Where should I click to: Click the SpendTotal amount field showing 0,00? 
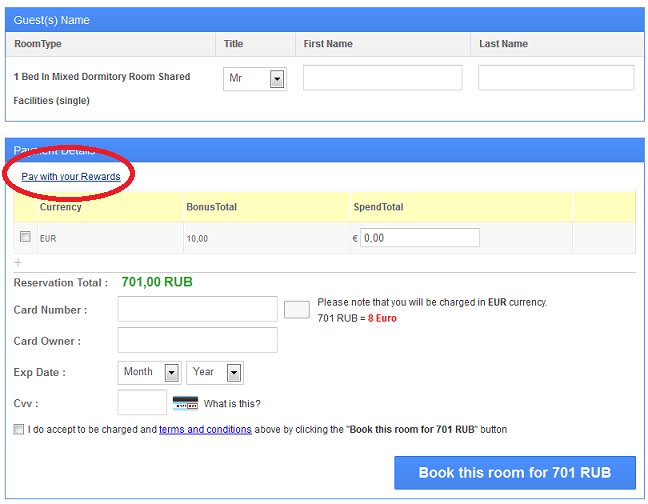click(x=419, y=238)
